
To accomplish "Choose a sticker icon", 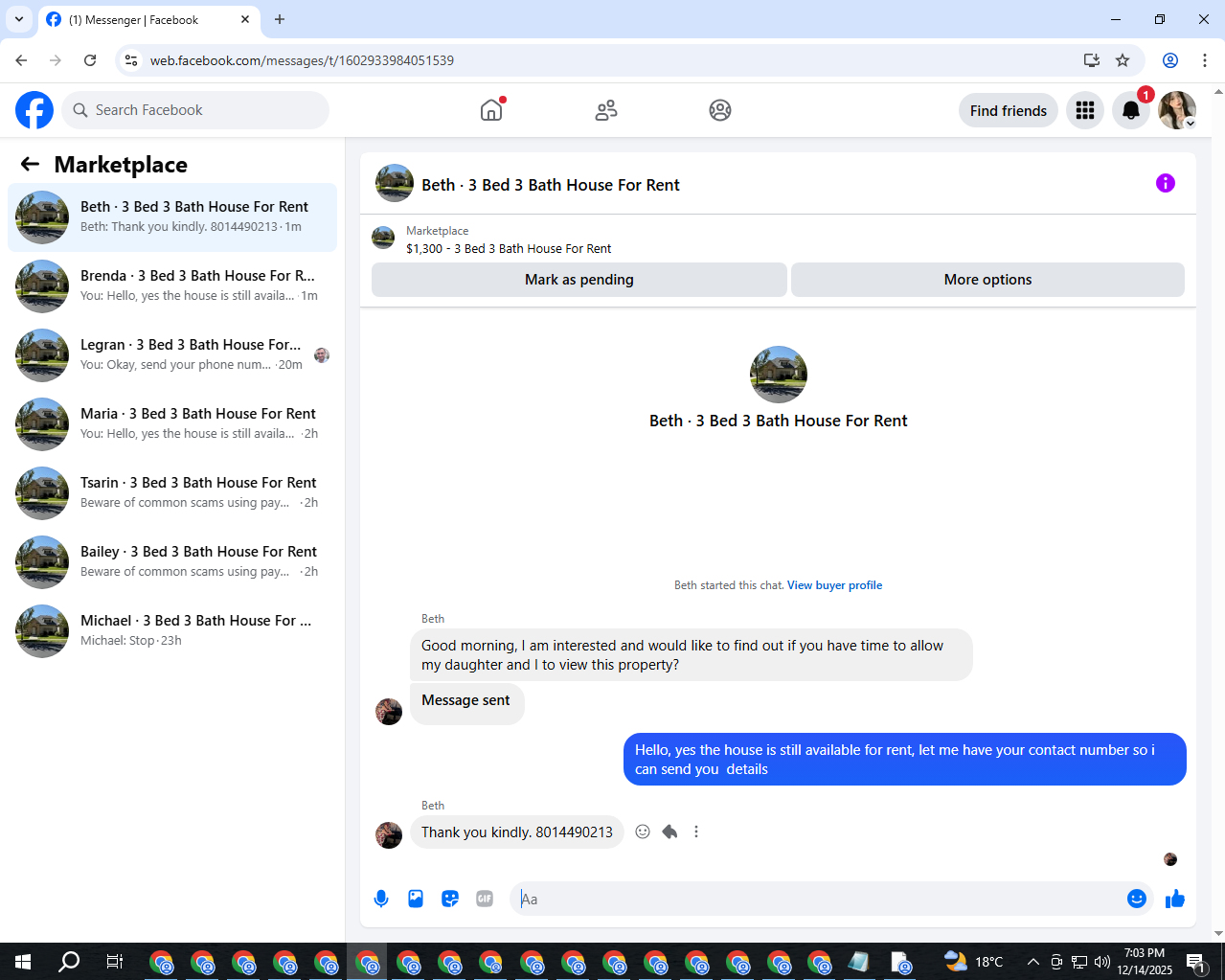I will (x=450, y=899).
